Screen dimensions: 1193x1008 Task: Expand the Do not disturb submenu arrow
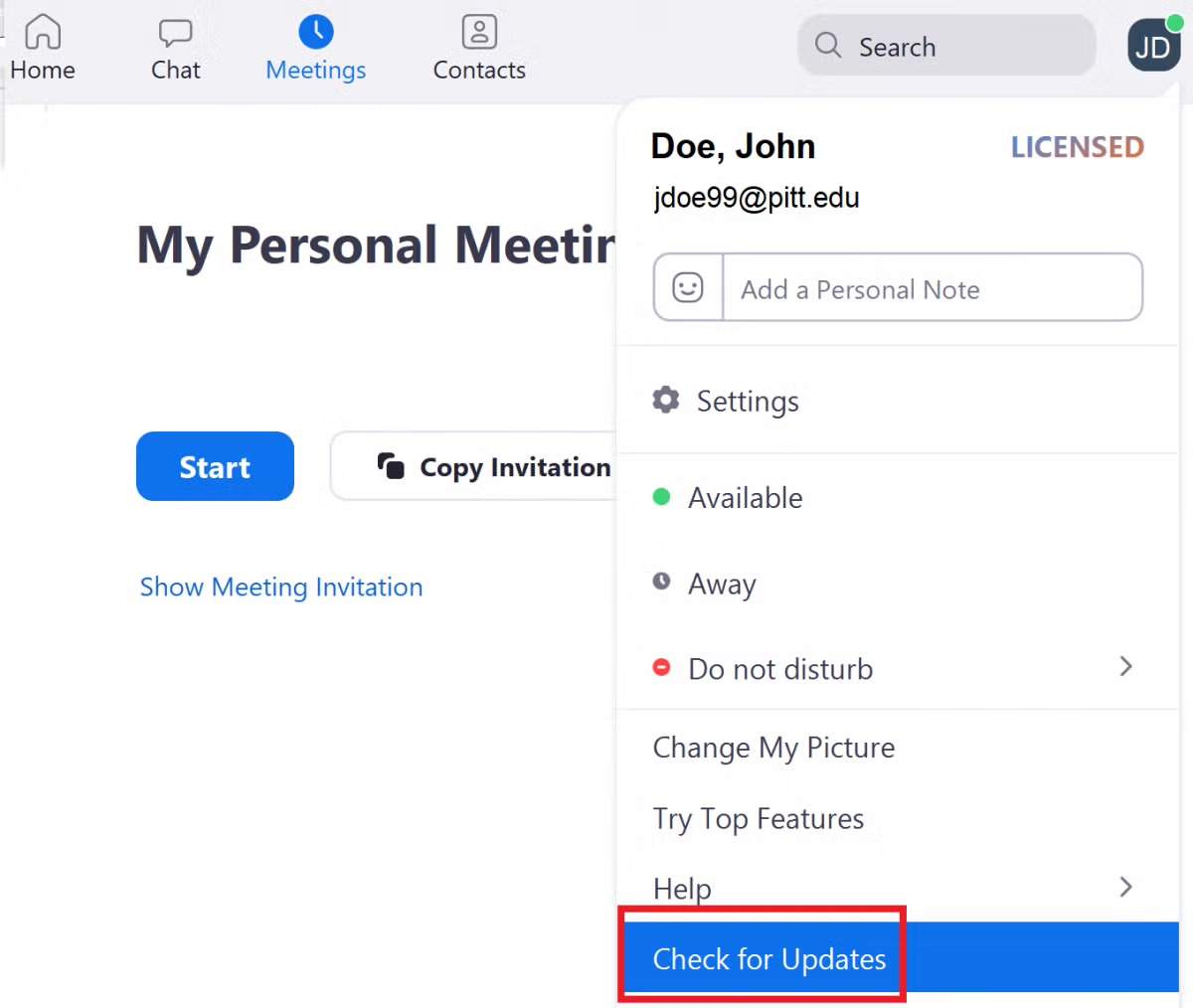(x=1125, y=667)
